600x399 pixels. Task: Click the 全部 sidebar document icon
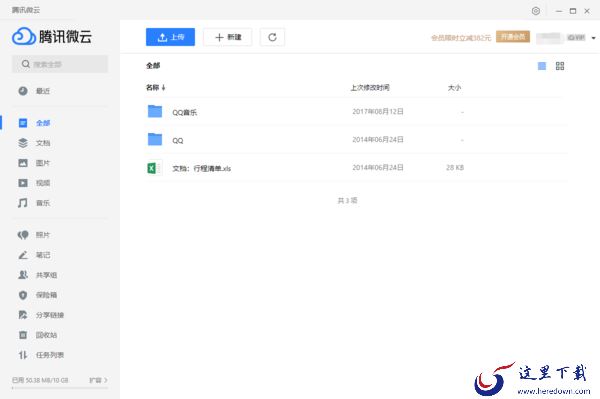(23, 123)
